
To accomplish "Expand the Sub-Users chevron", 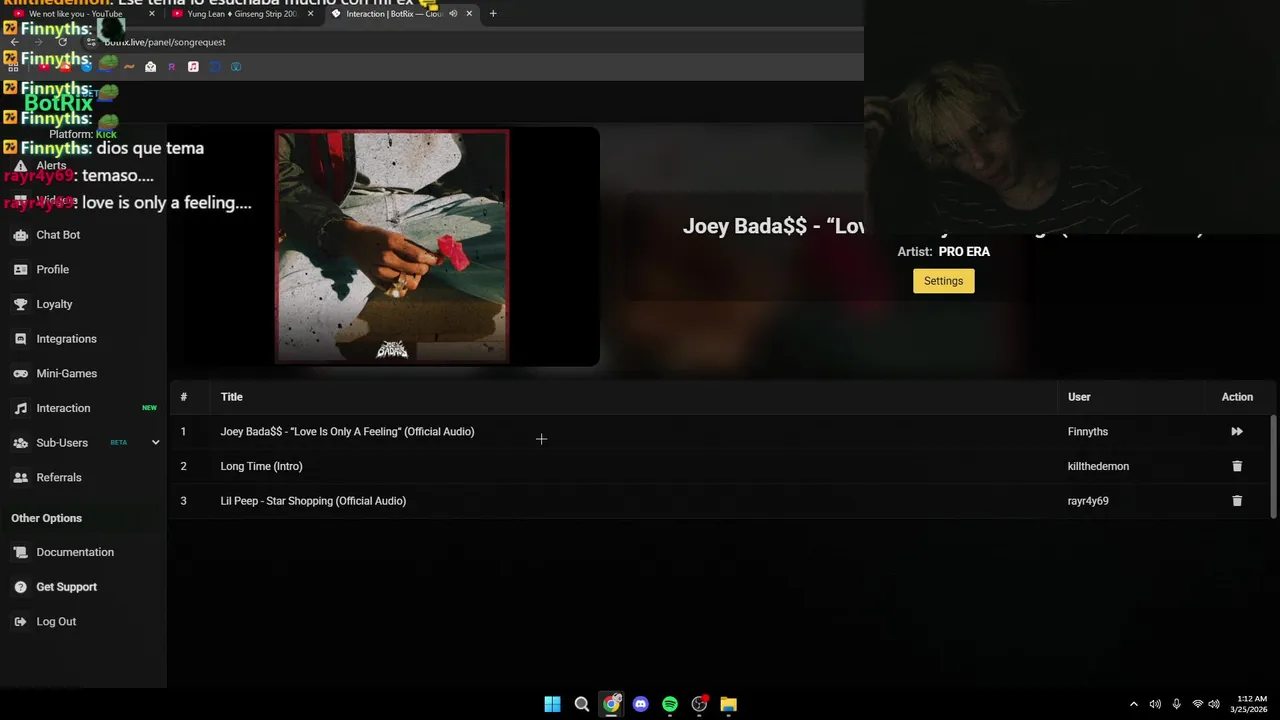I will click(x=155, y=443).
